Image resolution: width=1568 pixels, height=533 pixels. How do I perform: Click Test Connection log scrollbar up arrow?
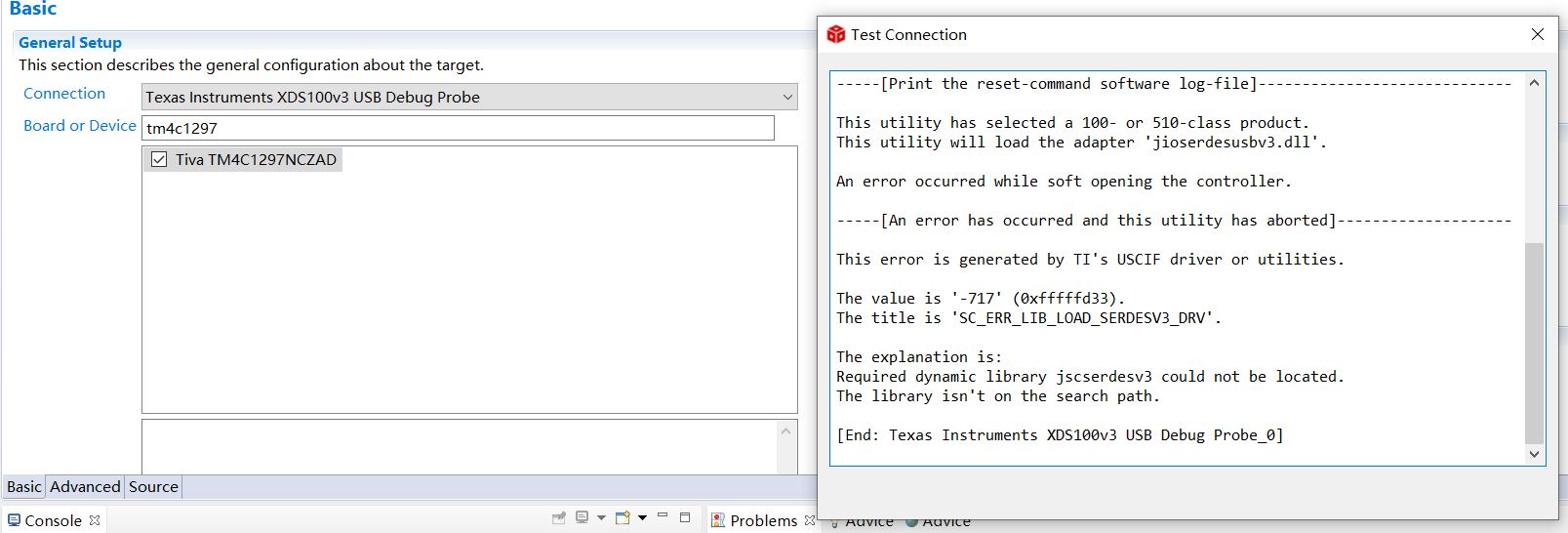[1534, 83]
